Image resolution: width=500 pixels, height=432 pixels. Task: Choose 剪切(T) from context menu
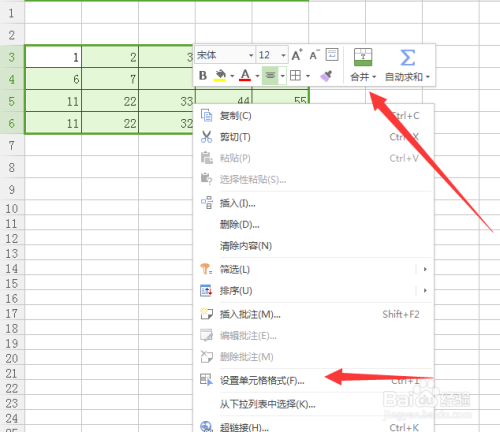(314, 137)
